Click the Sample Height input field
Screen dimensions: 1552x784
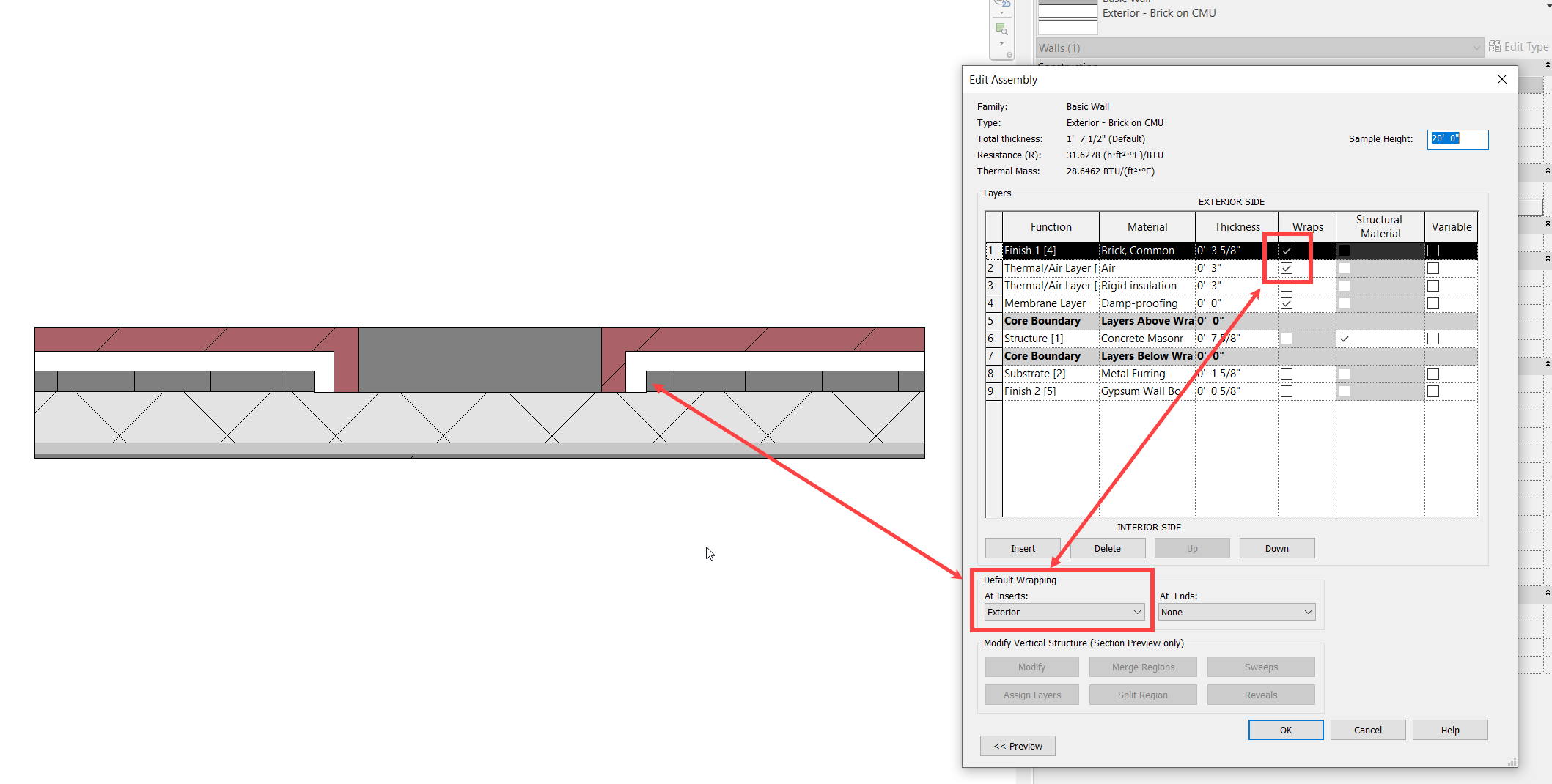point(1457,139)
